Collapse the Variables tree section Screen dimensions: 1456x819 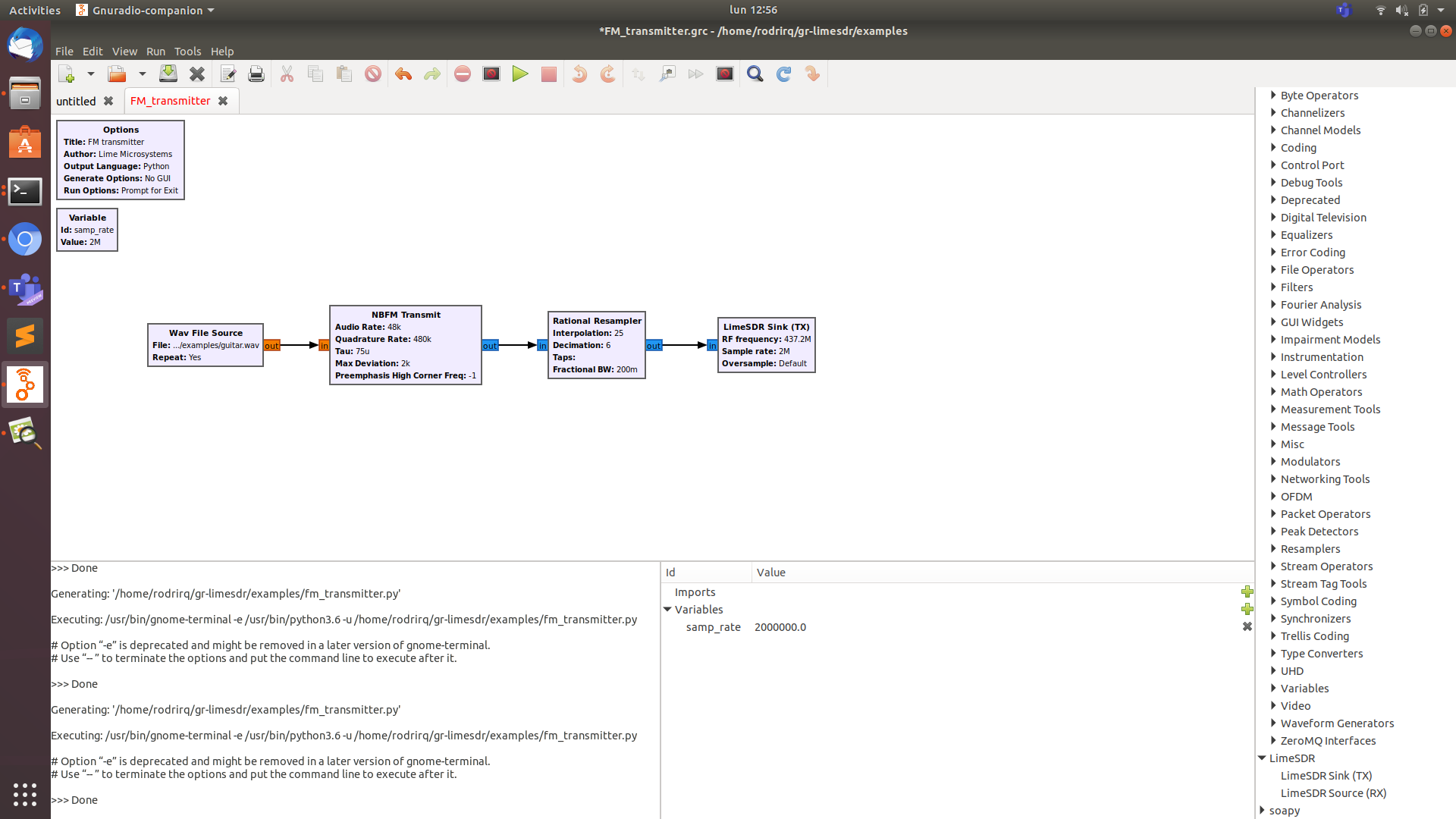(667, 609)
